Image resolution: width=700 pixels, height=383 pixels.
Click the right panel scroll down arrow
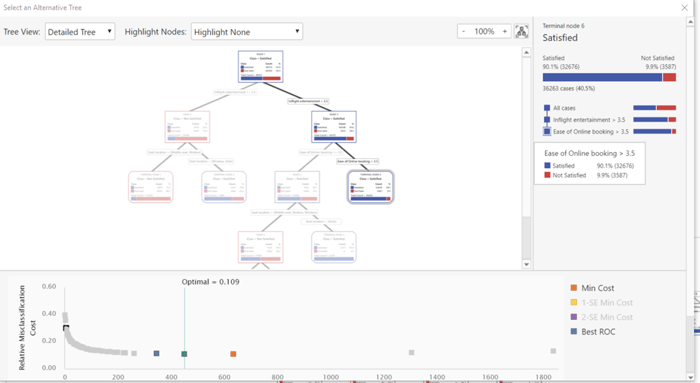690,377
